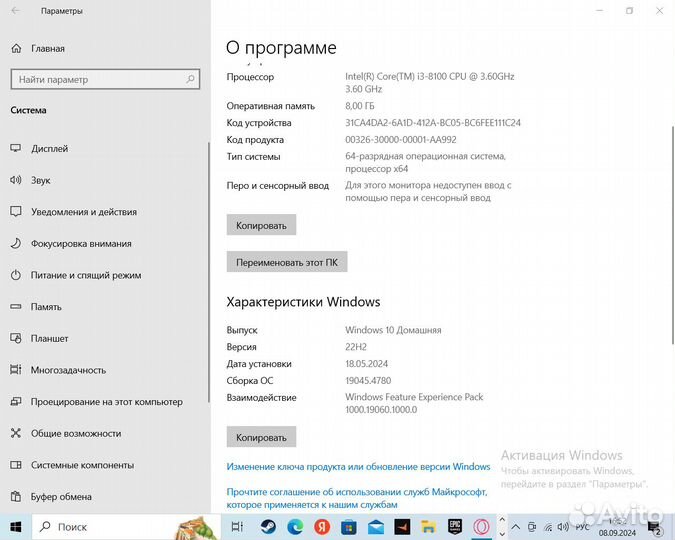
Task: Select product code 00326-30000-00001-AA992
Action: click(x=401, y=140)
